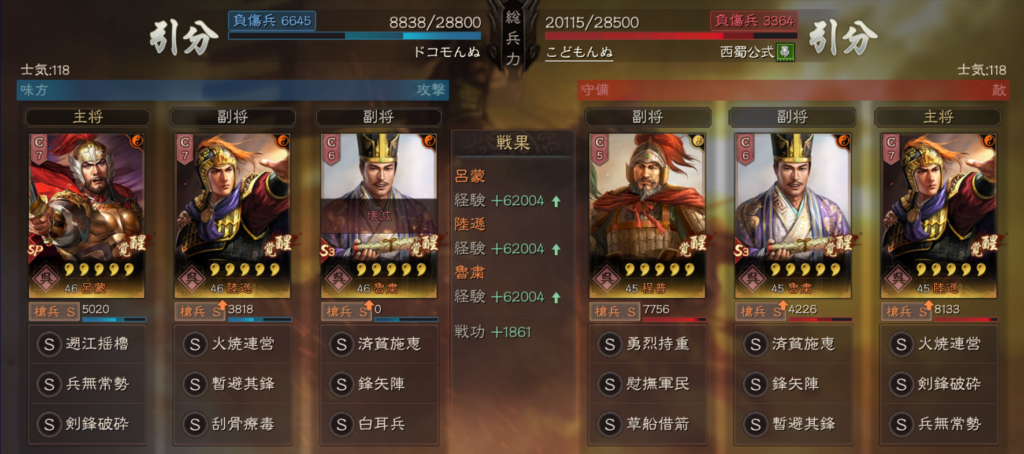Select the 味方 攻撃 blue header bar
The height and width of the screenshot is (454, 1024).
[x=233, y=91]
